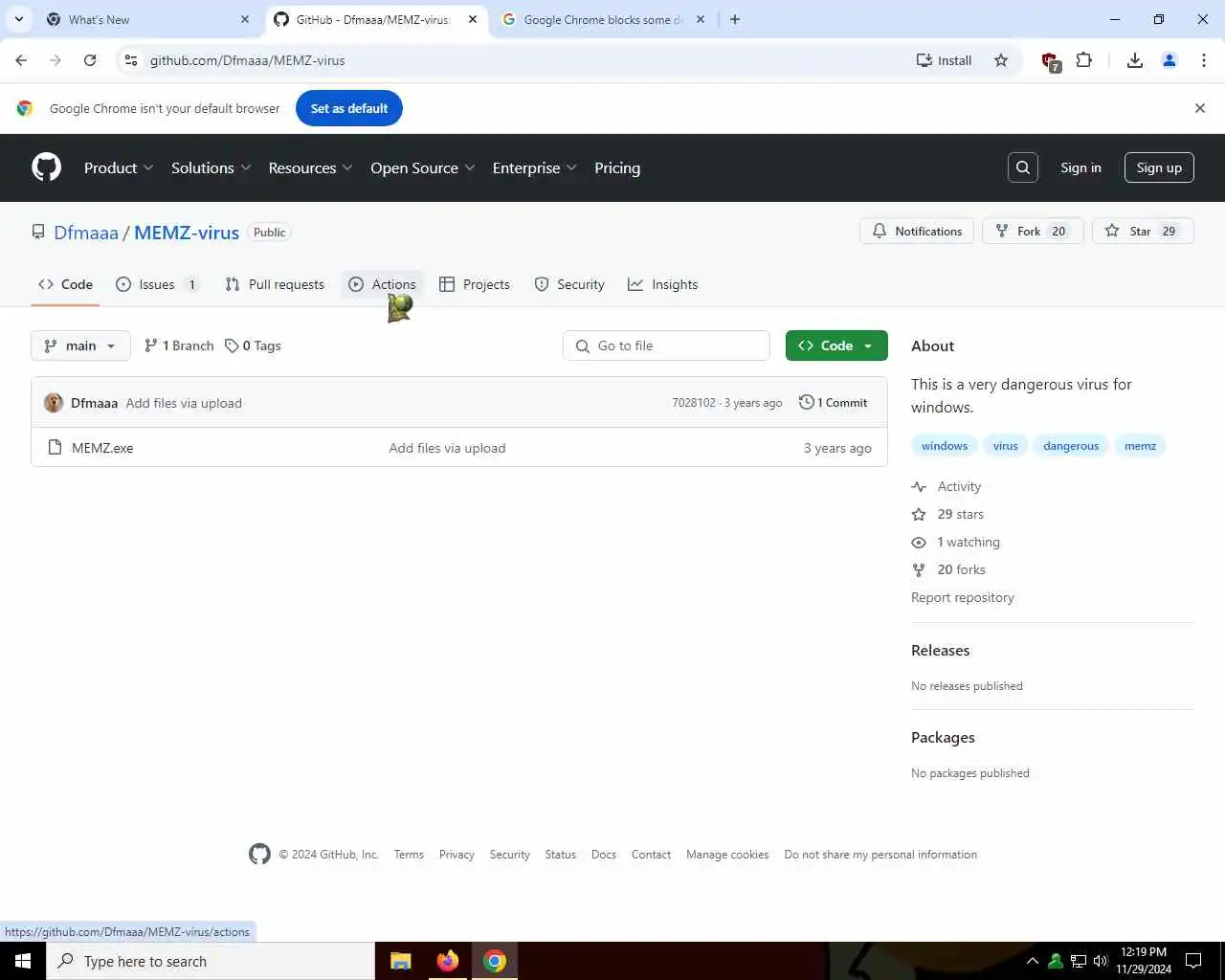Open the Report repository link
1225x980 pixels.
[x=963, y=597]
